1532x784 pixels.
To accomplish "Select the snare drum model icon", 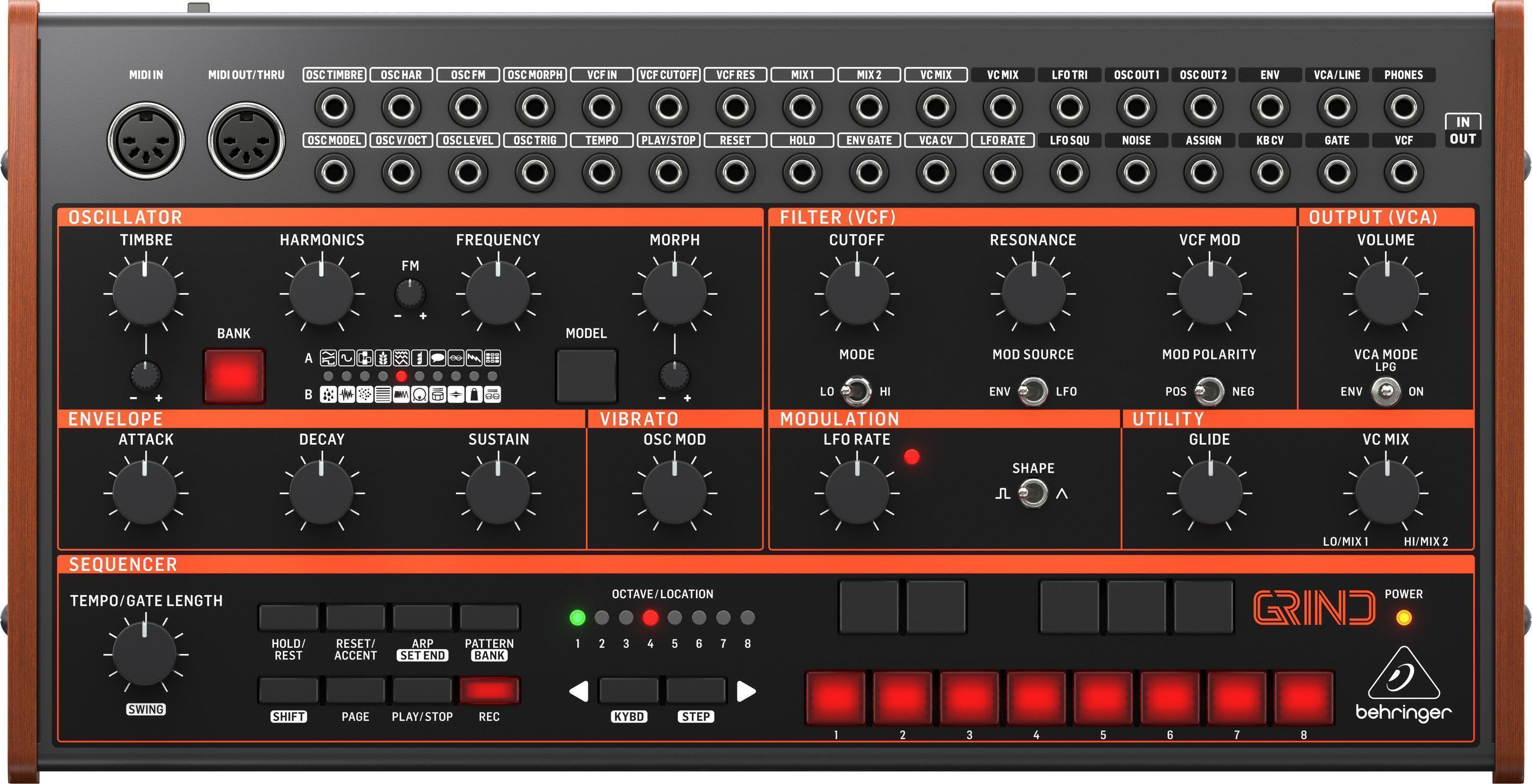I will click(x=438, y=395).
